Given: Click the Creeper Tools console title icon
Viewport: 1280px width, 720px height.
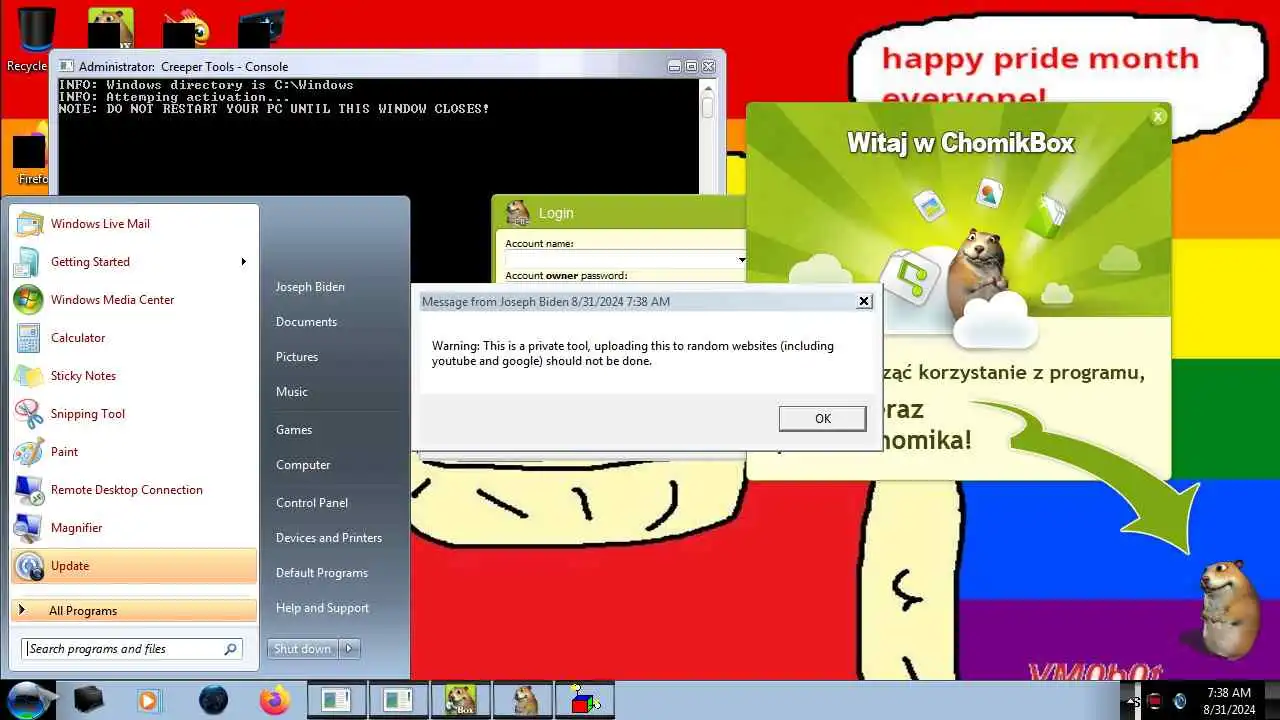Looking at the screenshot, I should (67, 66).
